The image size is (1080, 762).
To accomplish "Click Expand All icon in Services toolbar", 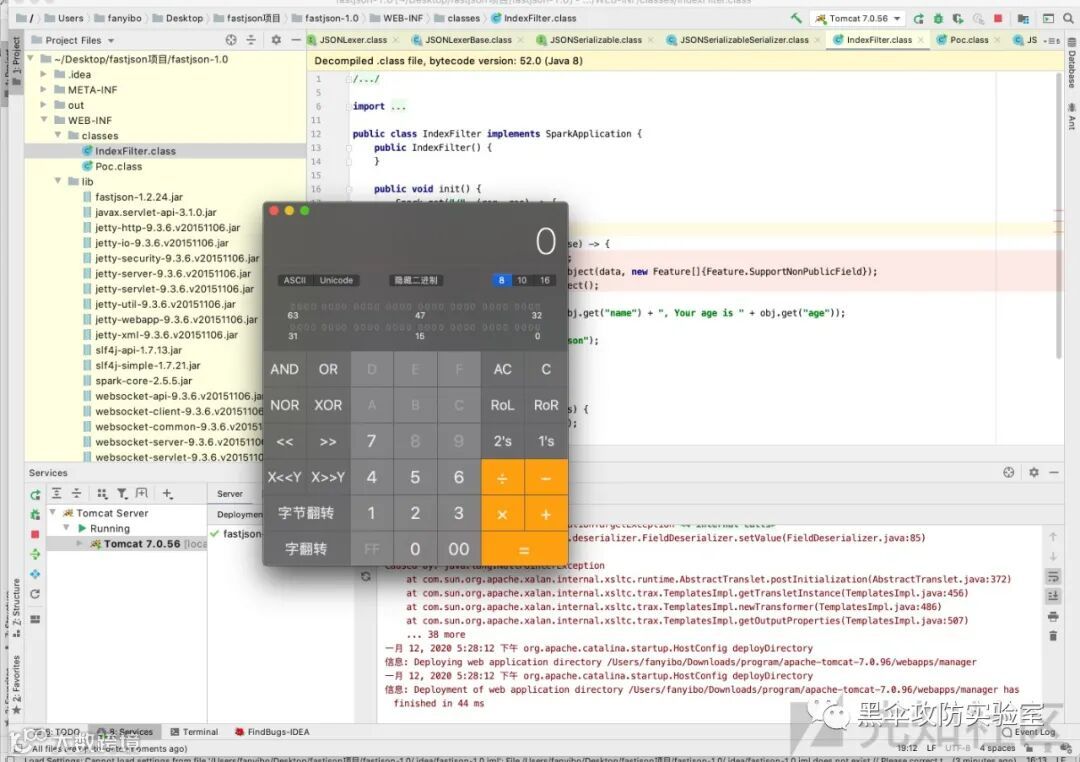I will tap(56, 493).
